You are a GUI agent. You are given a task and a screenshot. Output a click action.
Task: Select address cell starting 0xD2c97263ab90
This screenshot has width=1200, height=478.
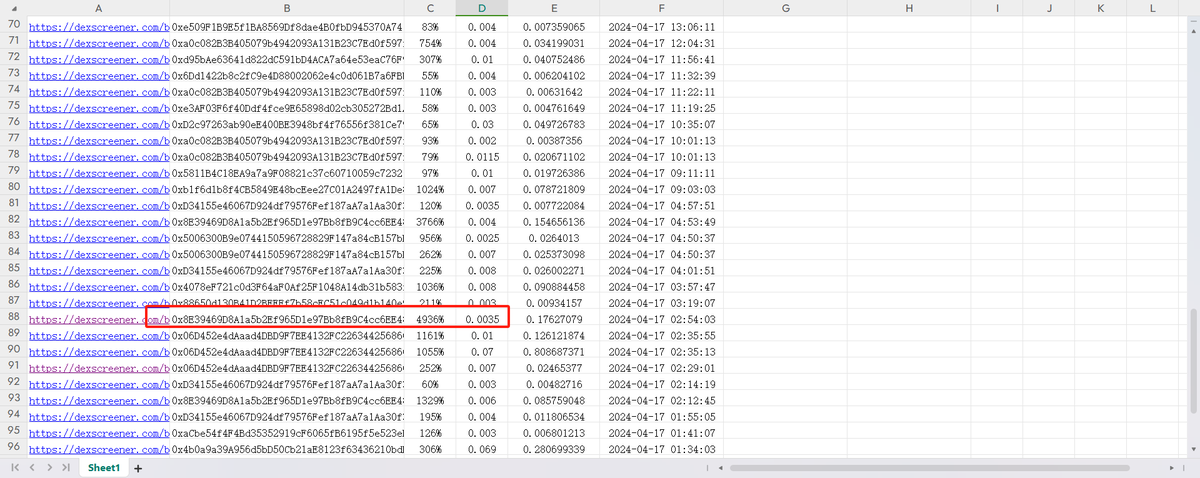287,124
